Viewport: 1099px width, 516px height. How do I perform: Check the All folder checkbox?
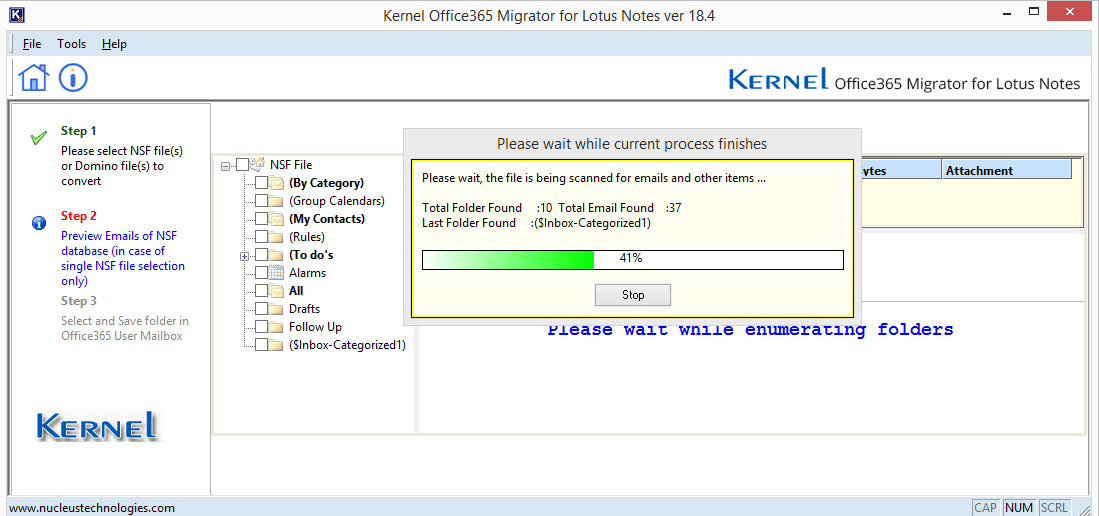pos(261,290)
